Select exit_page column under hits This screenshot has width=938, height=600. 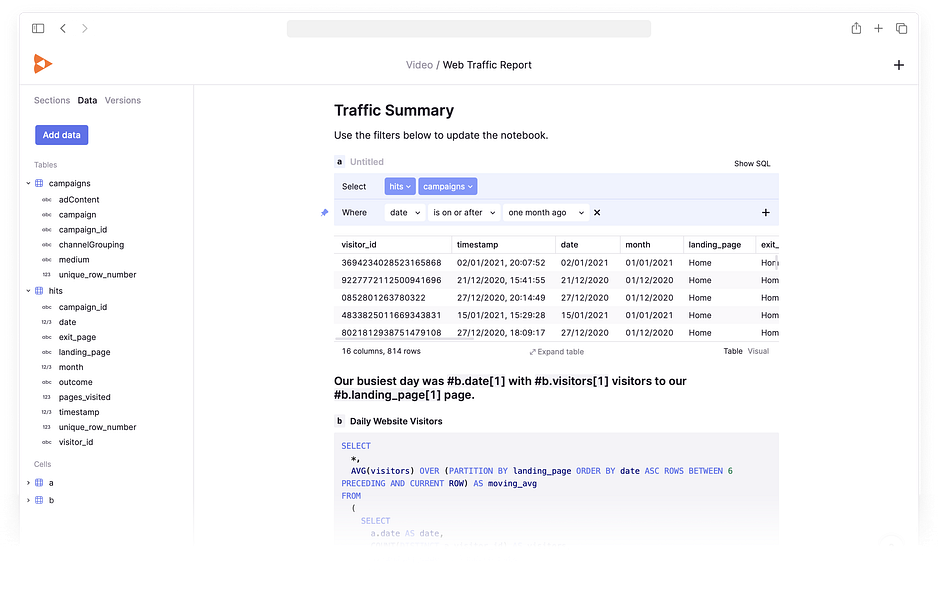click(77, 337)
